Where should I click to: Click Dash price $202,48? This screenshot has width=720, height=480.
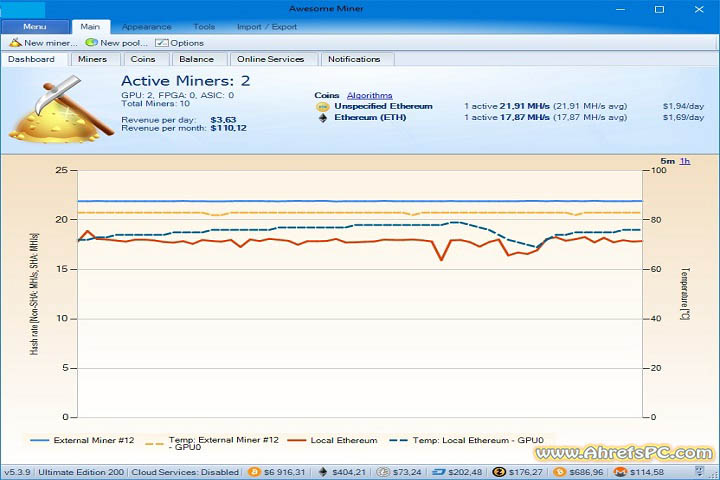(x=465, y=472)
